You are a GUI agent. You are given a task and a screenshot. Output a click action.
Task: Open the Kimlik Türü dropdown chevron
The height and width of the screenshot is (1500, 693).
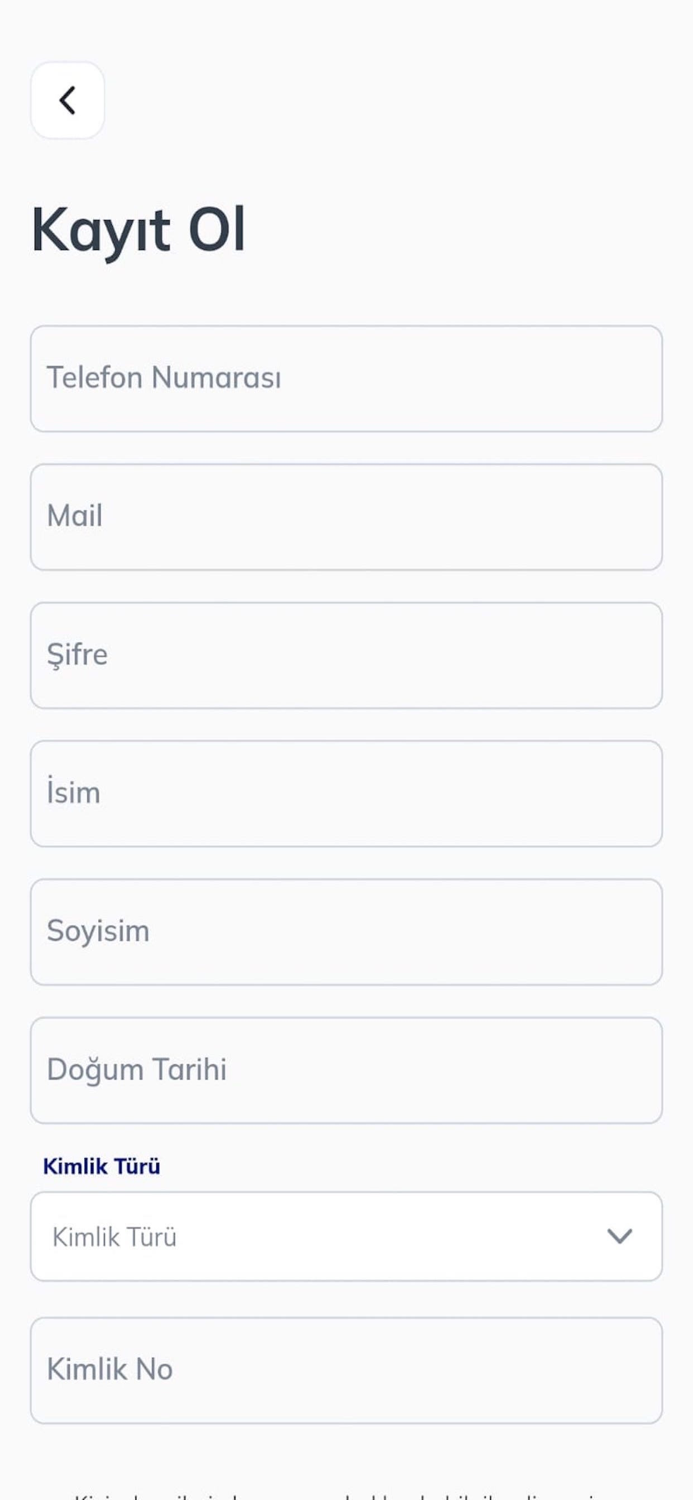pos(619,1236)
